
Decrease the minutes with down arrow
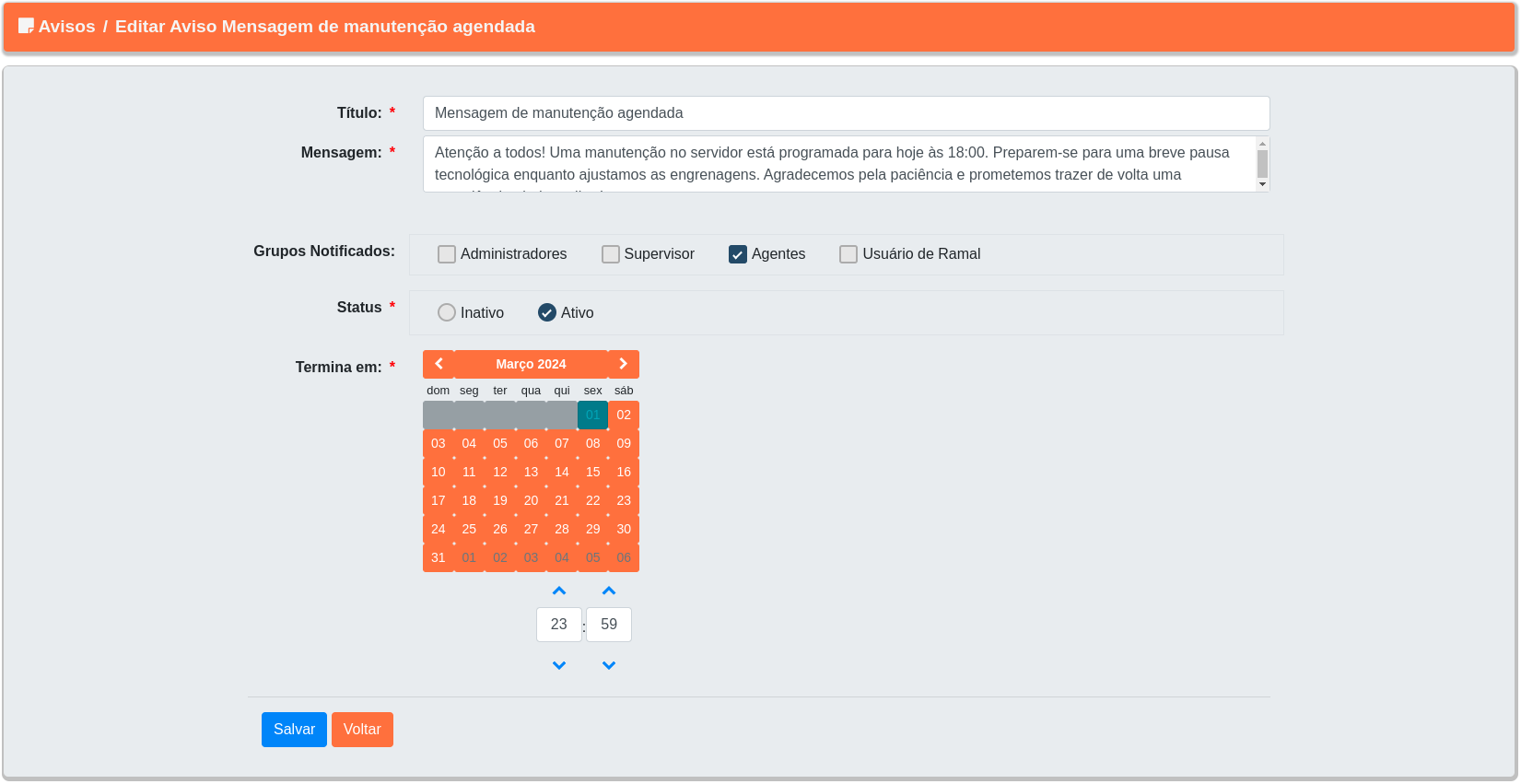tap(609, 665)
